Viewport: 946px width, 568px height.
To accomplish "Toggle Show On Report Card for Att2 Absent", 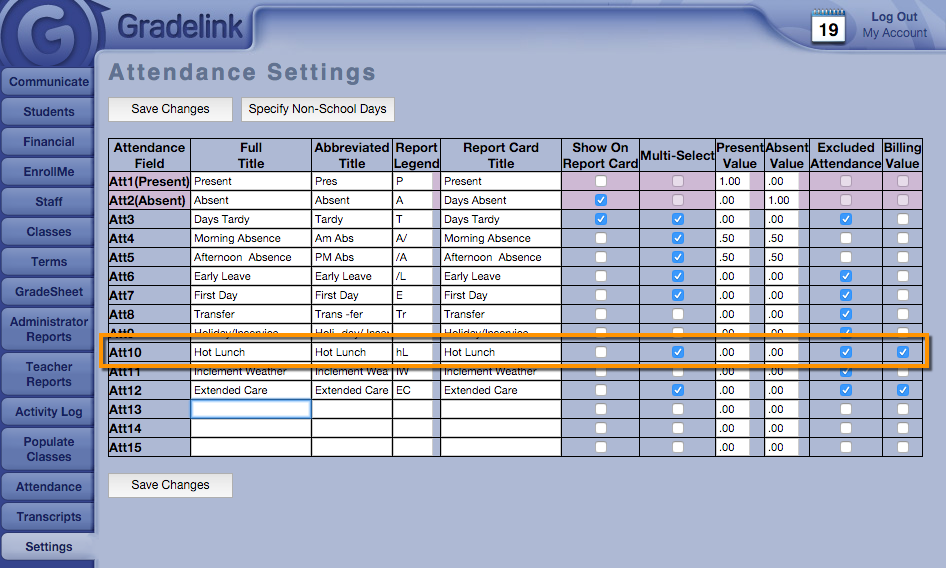I will (600, 200).
